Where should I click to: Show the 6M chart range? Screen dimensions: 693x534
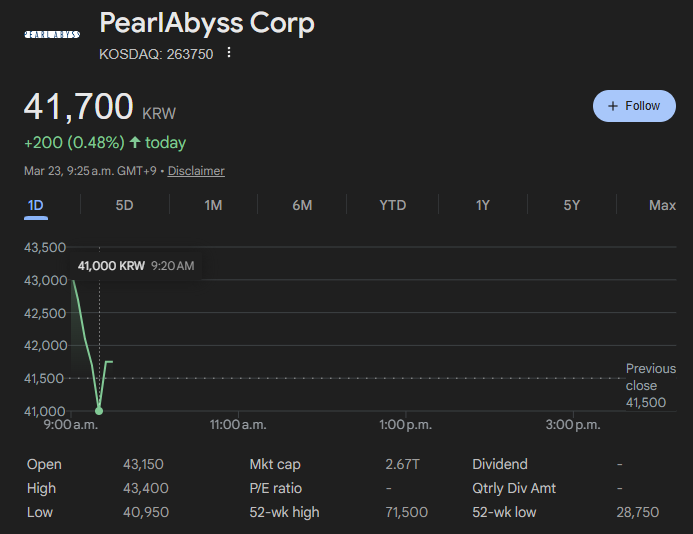click(x=302, y=205)
